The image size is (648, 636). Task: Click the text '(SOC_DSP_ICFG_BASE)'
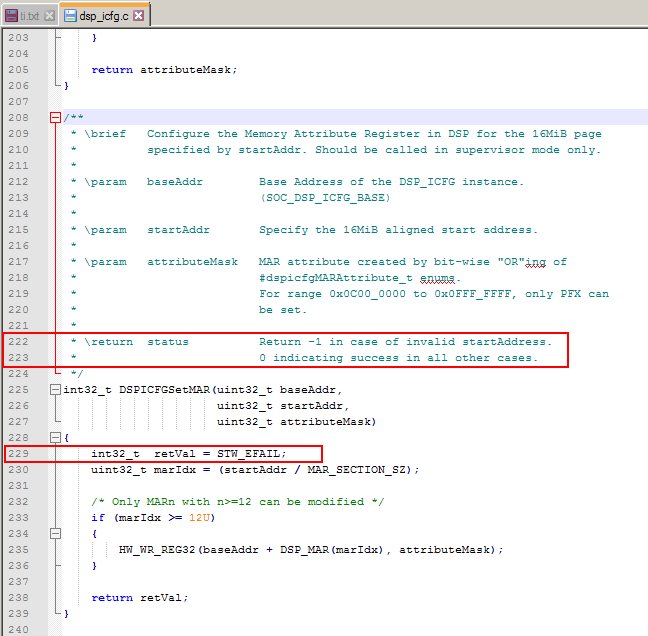click(x=325, y=198)
